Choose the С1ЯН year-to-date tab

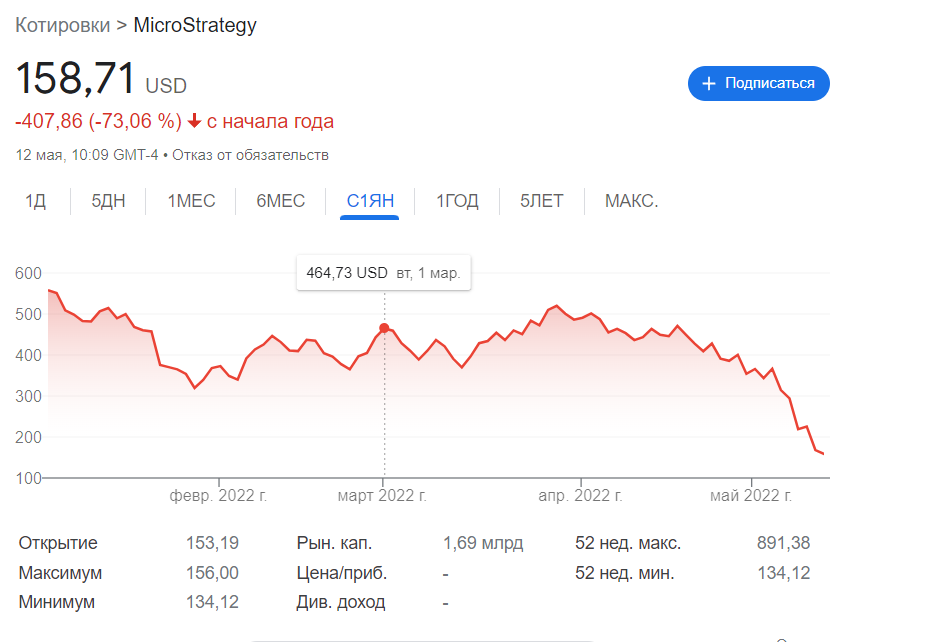click(370, 201)
